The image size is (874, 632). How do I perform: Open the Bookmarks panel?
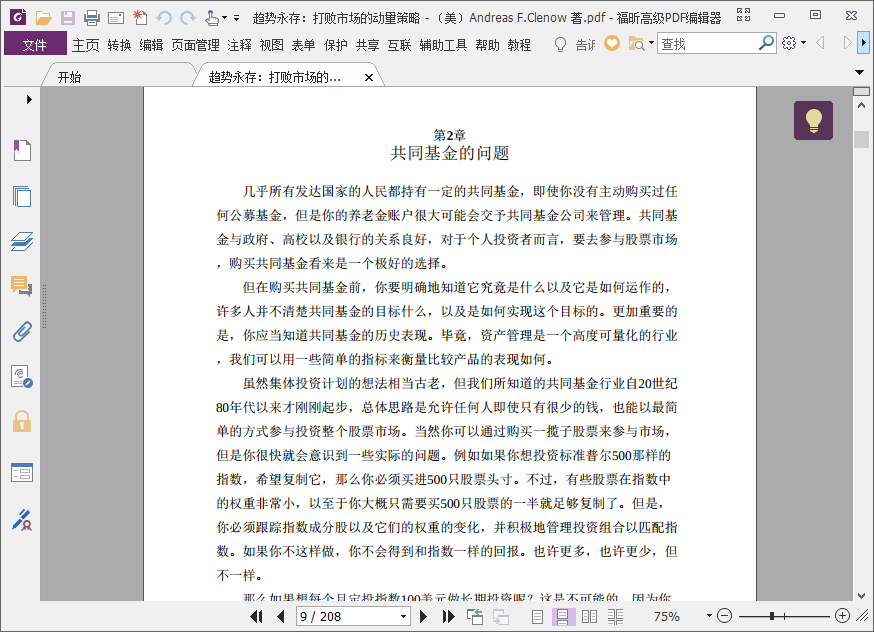point(22,150)
